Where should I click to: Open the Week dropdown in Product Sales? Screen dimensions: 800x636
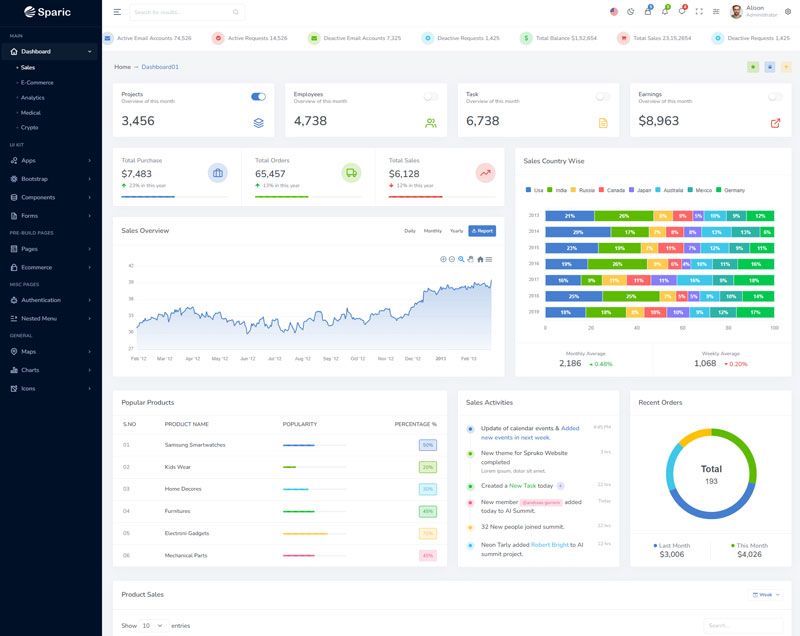[x=766, y=594]
